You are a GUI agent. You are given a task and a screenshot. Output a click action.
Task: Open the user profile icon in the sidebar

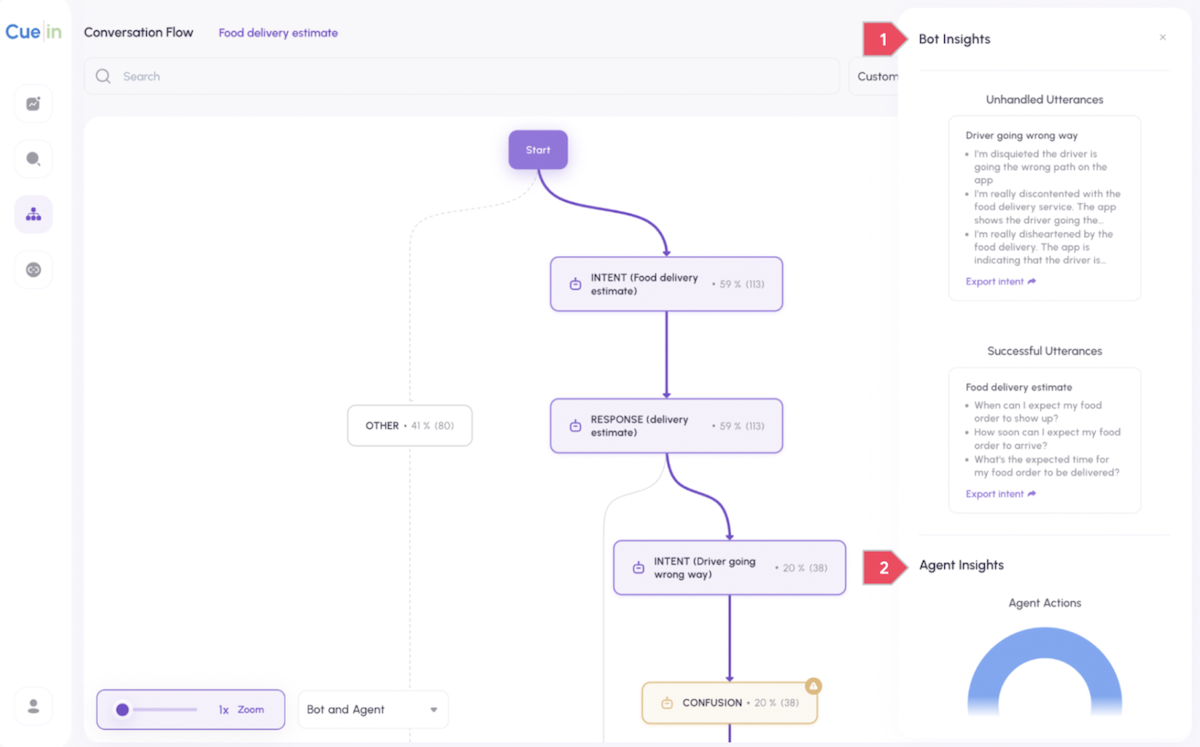click(33, 707)
